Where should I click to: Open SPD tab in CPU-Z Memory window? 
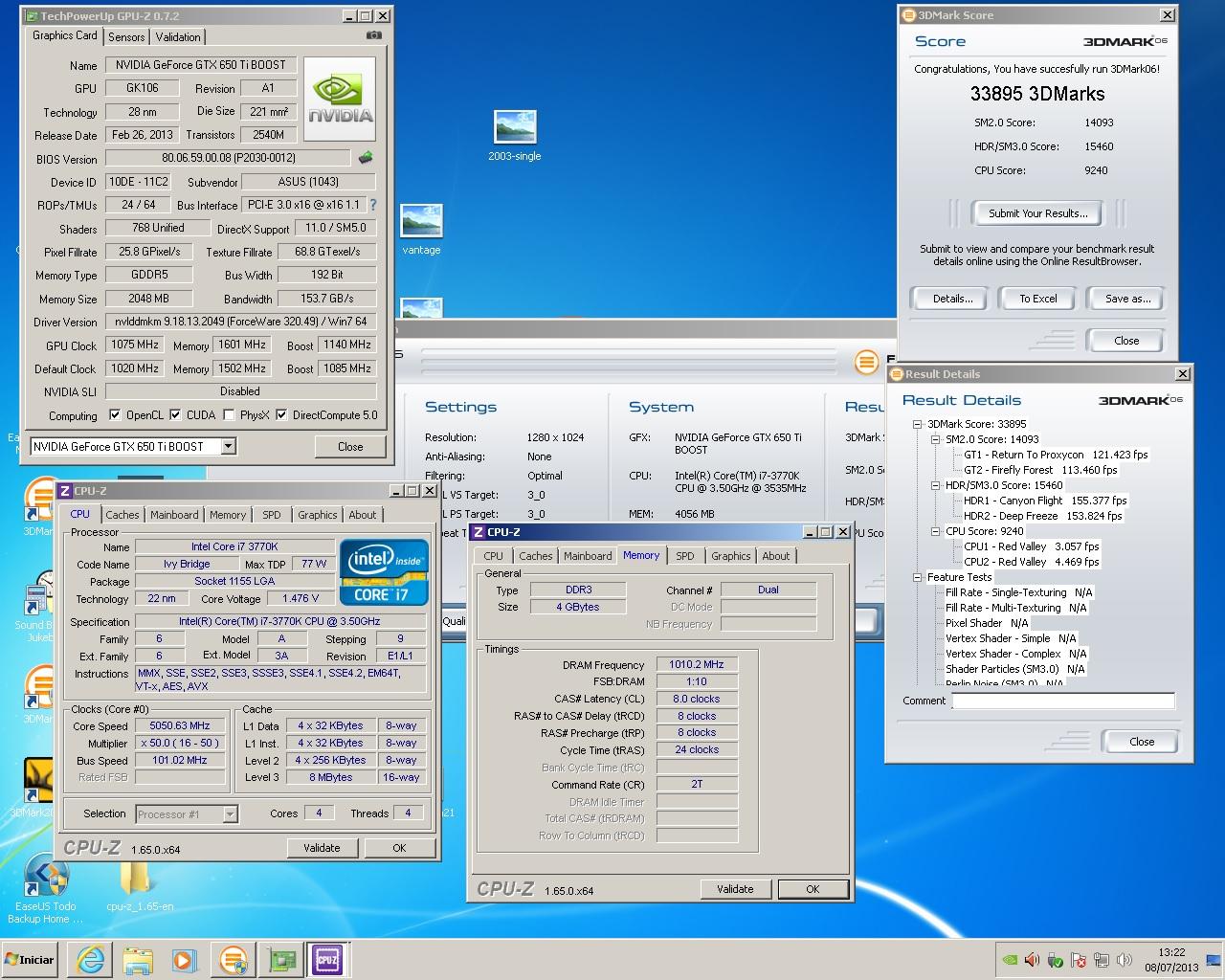pyautogui.click(x=685, y=556)
